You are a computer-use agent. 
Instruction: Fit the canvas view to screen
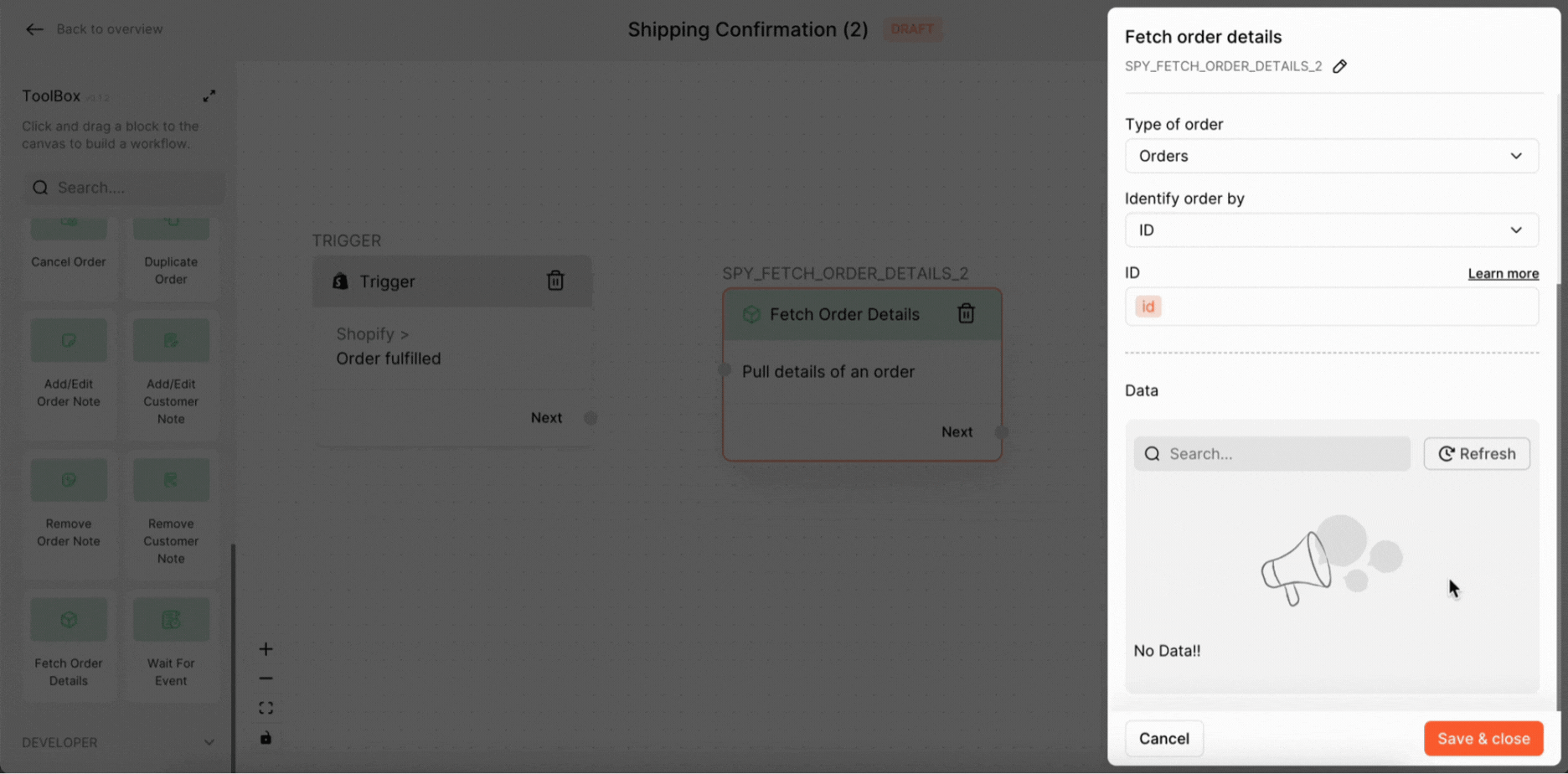(266, 709)
